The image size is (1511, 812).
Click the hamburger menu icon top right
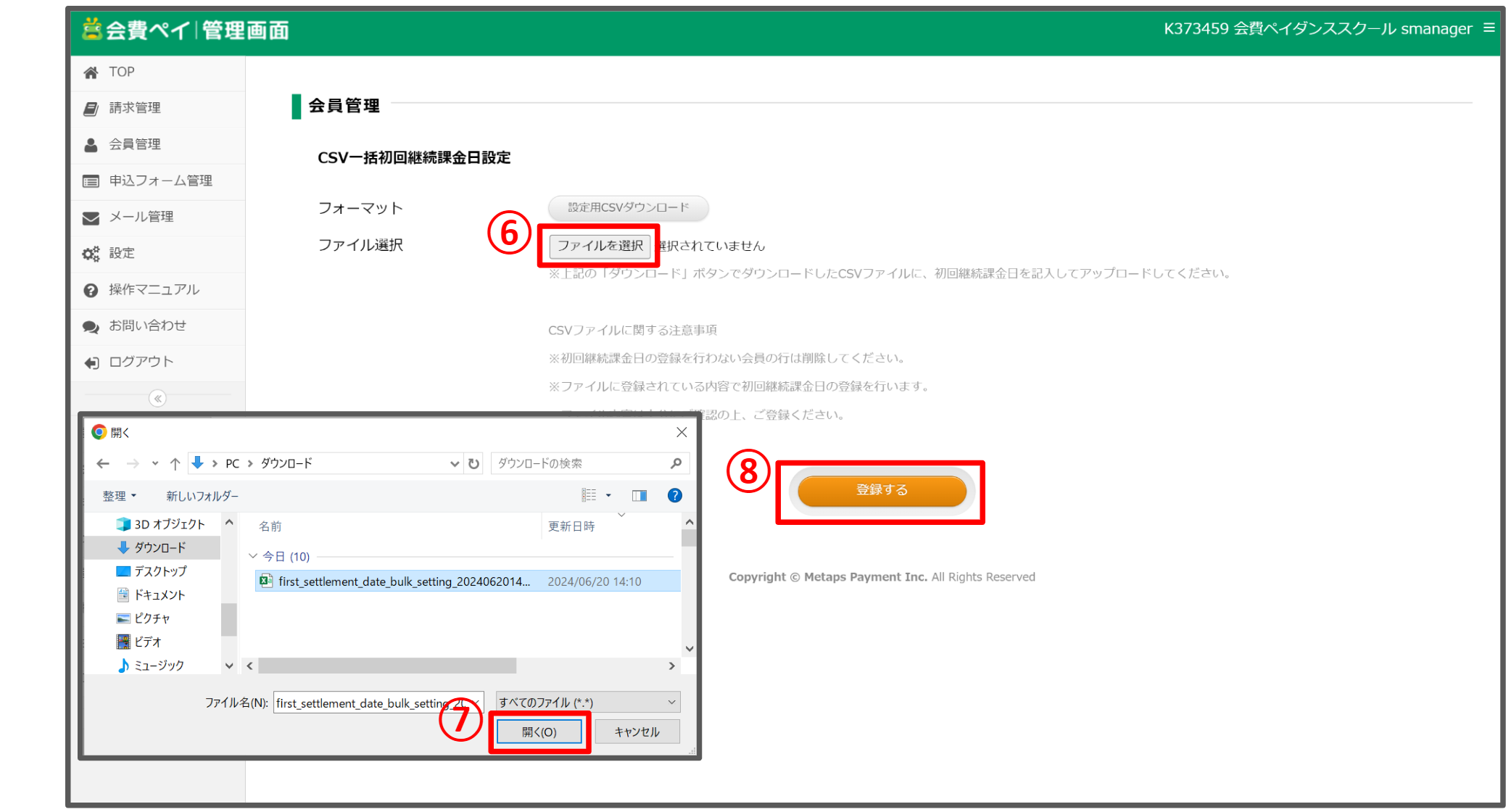tap(1489, 28)
